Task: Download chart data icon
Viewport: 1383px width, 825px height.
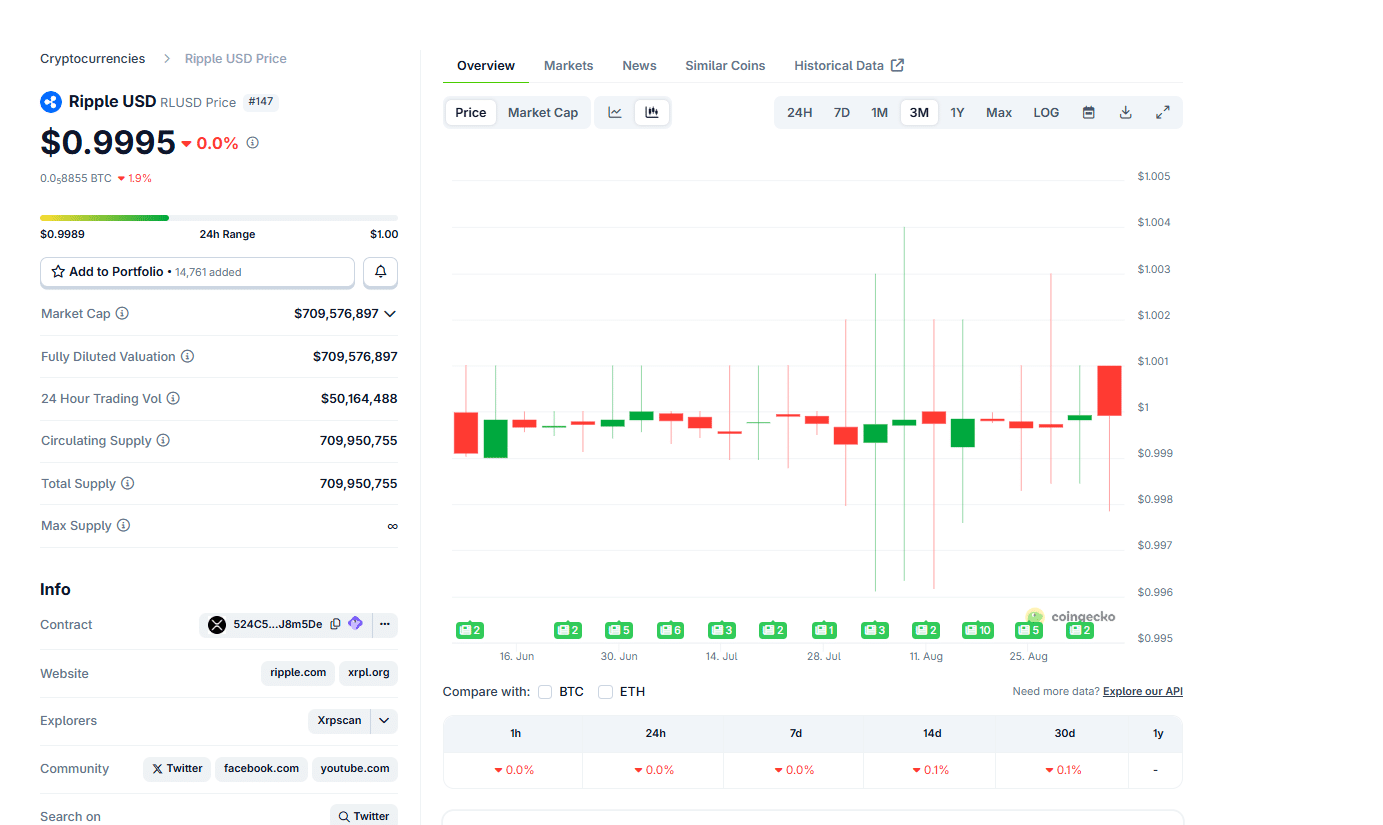Action: coord(1125,113)
